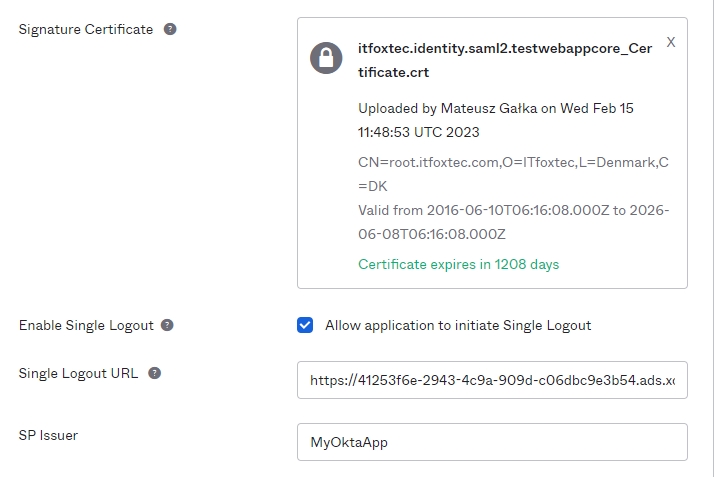Click the Single Logout URL help icon
This screenshot has width=714, height=477.
coord(155,373)
